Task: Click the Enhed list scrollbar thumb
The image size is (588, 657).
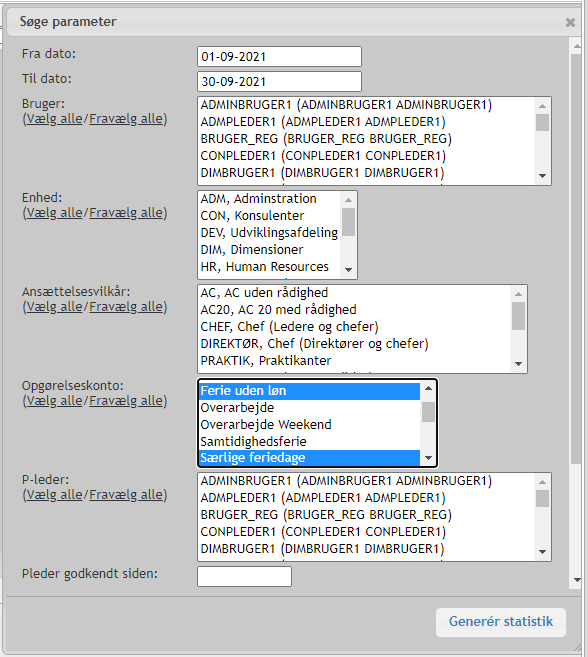Action: (348, 222)
